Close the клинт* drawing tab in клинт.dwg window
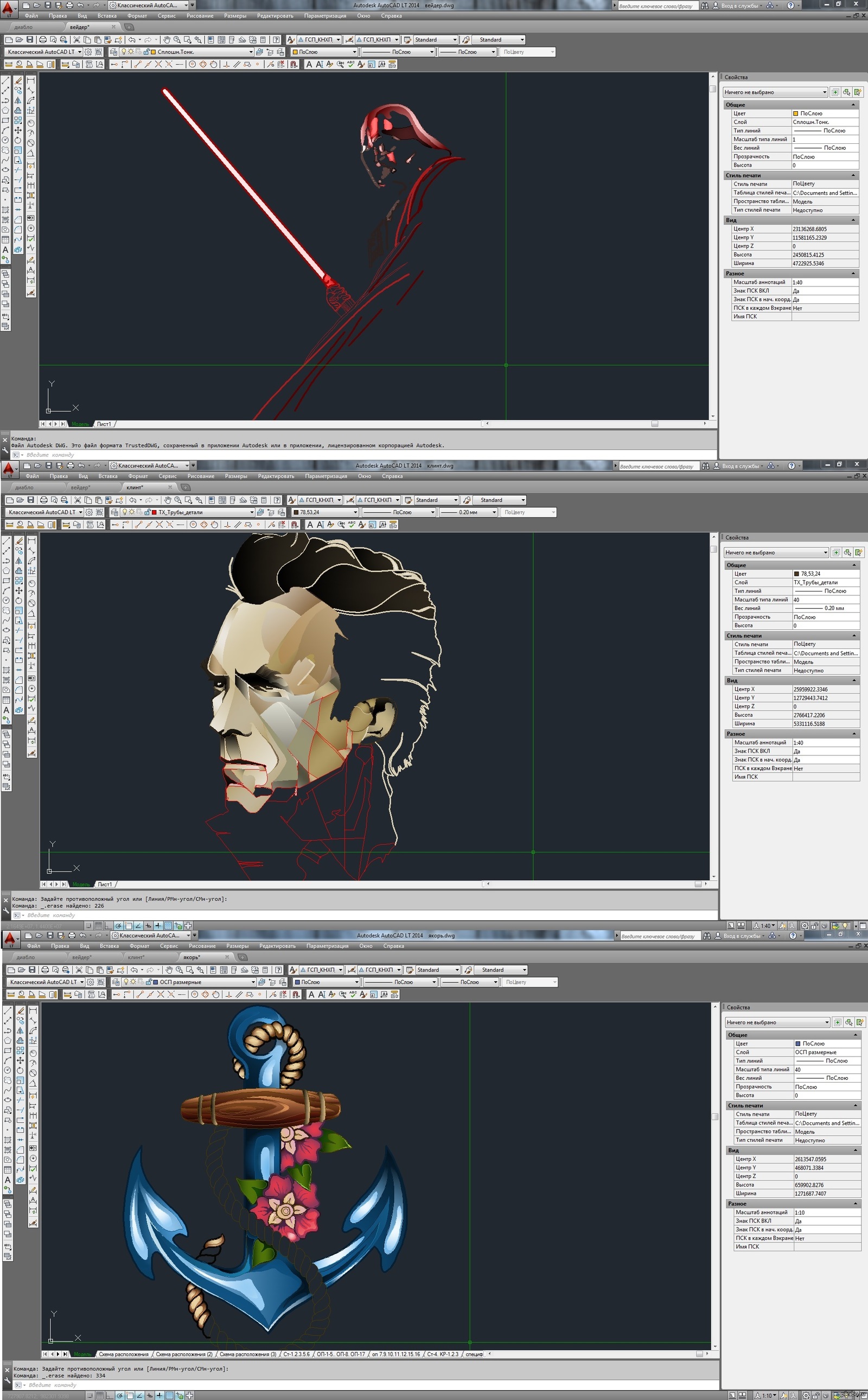The height and width of the screenshot is (1400, 868). pos(170,487)
